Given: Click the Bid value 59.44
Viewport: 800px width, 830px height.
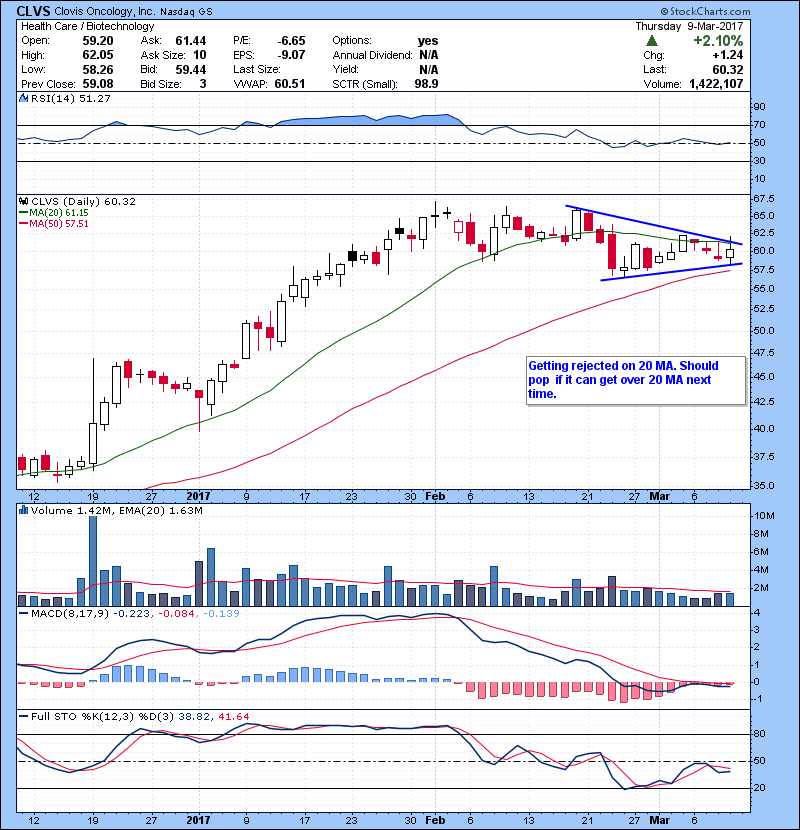Looking at the screenshot, I should click(x=191, y=69).
